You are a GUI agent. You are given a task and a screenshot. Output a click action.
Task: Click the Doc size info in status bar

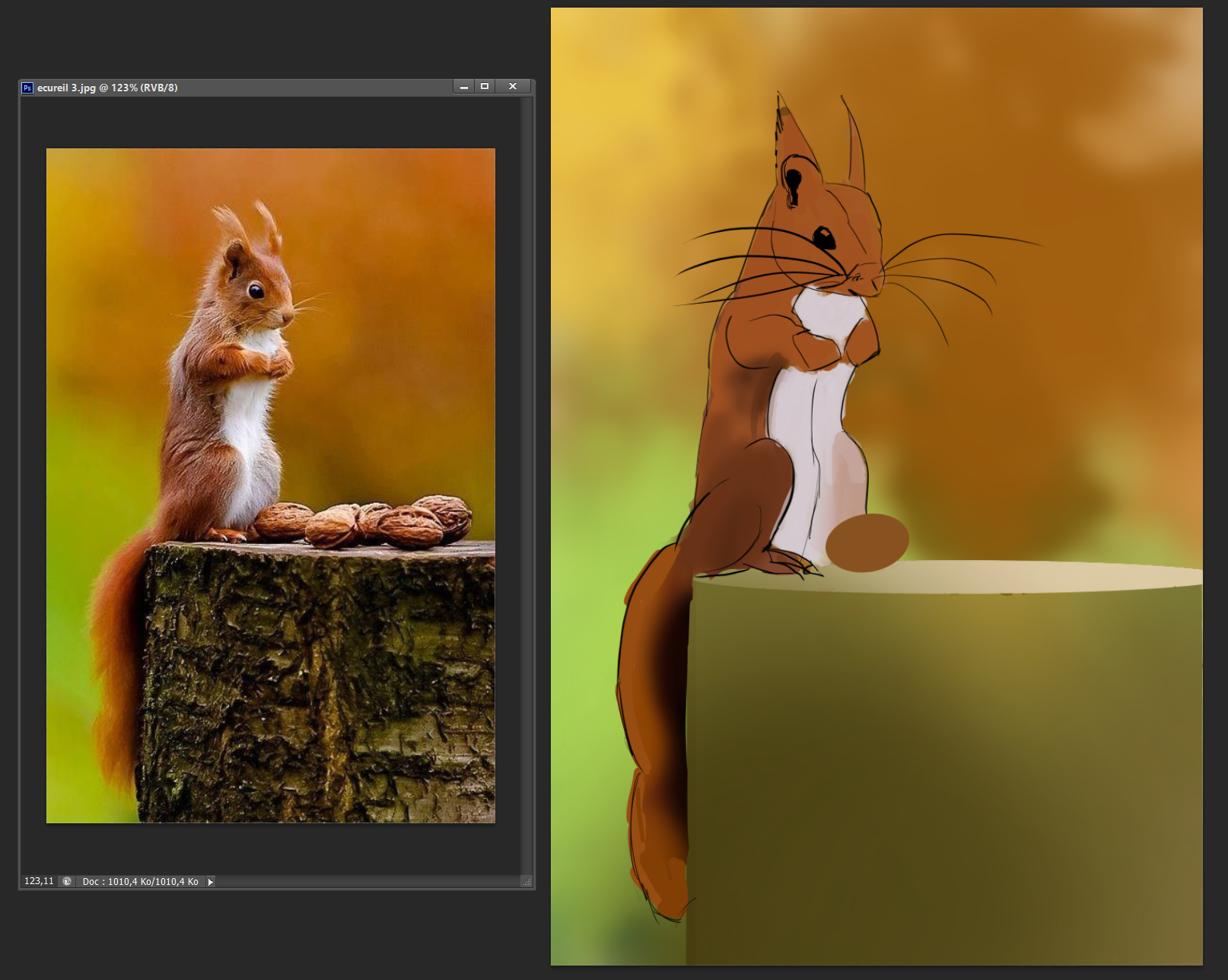[140, 882]
